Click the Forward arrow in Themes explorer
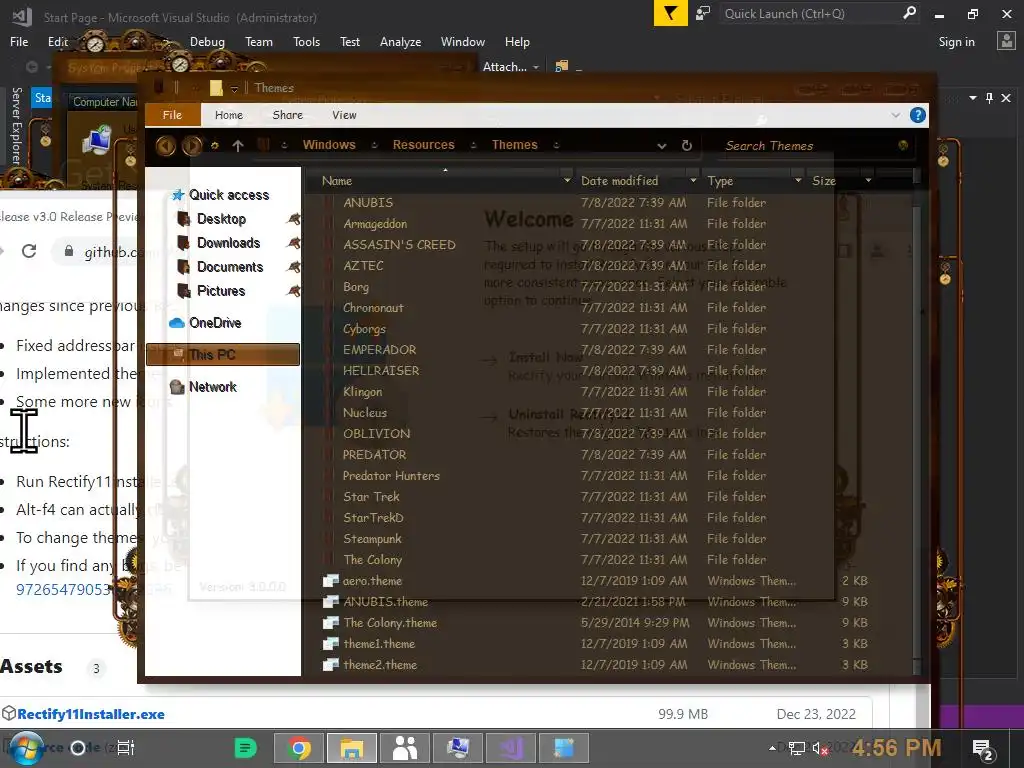 [191, 145]
